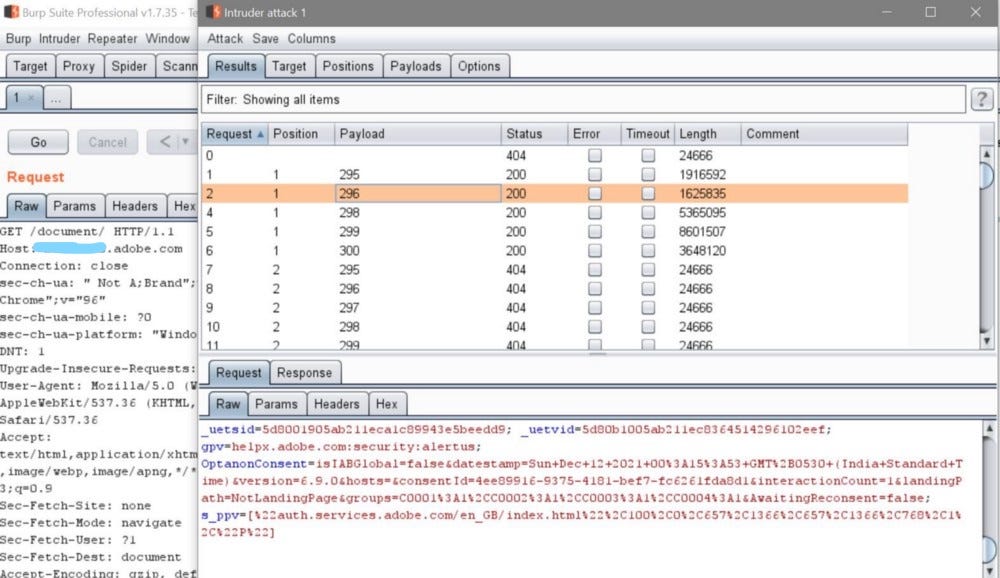Click request viewer scroll up arrow

point(989,429)
